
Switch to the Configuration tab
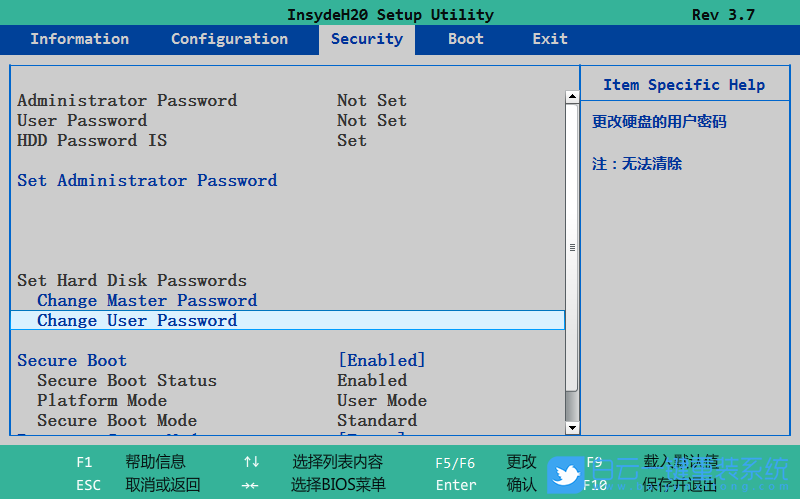click(229, 39)
